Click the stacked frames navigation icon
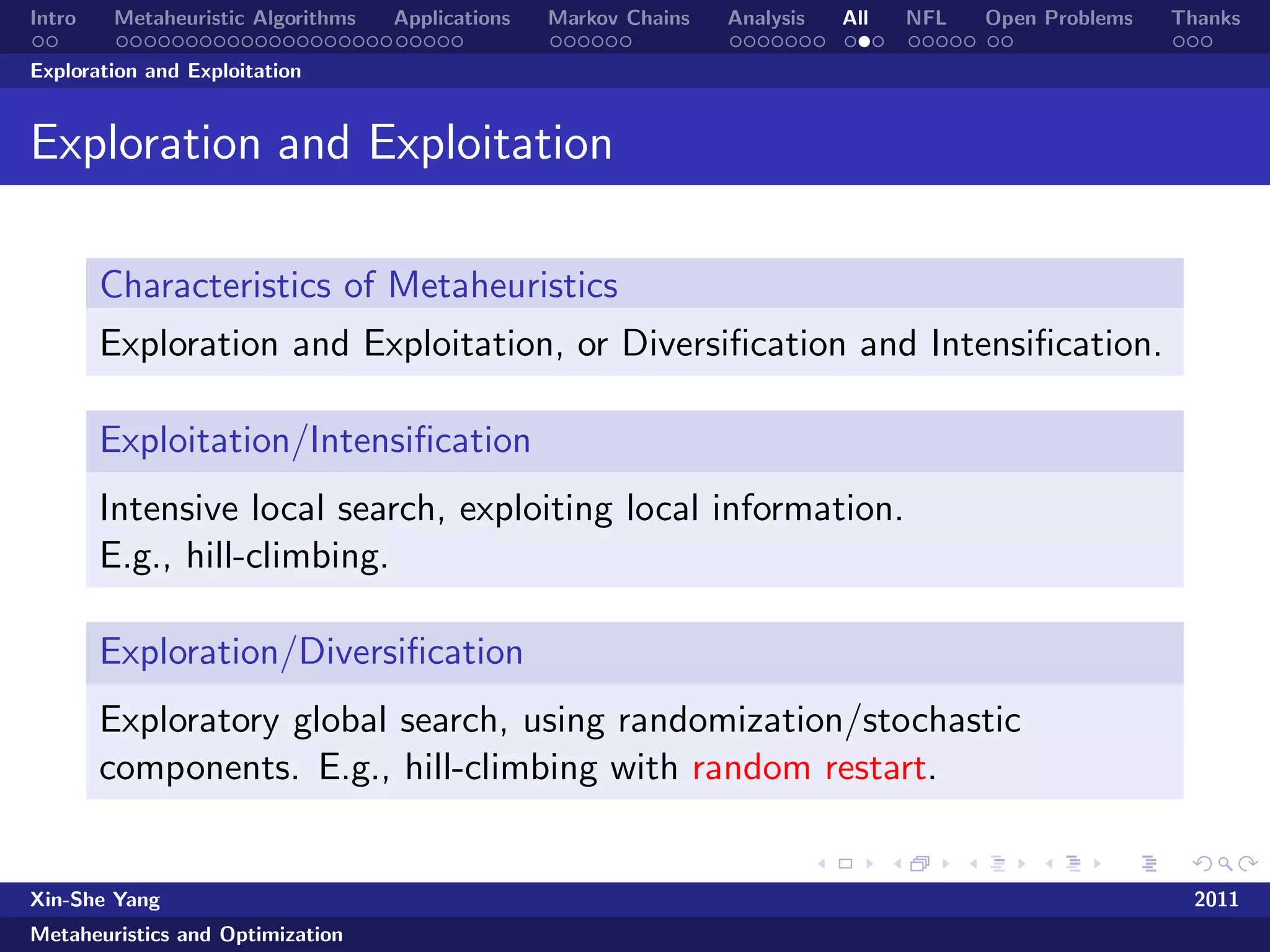Screen dimensions: 1270x952 (920, 863)
